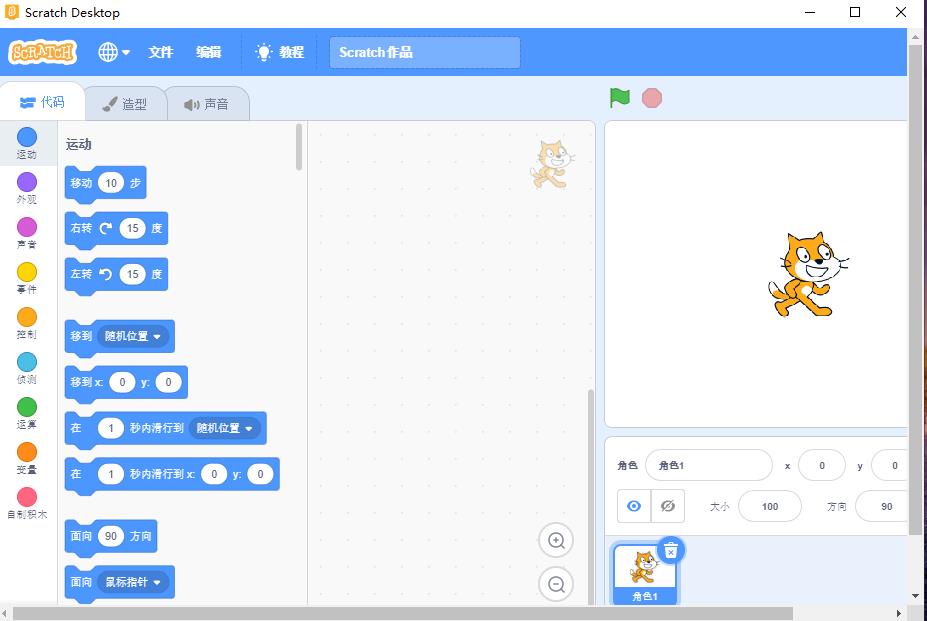Viewport: 927px width, 621px height.
Task: Click the zoom out magnifier icon
Action: coord(556,584)
